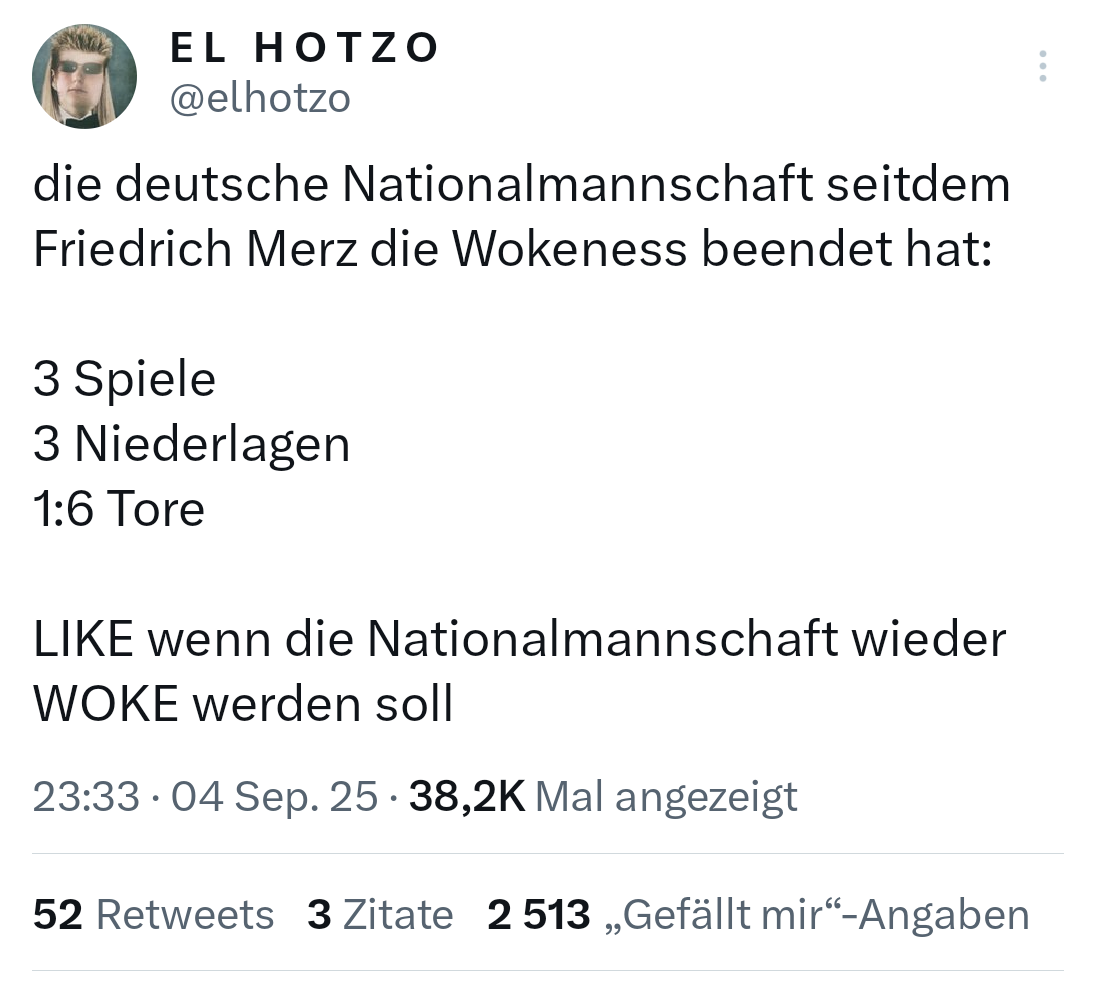Click the @elhotzo handle

coord(261,98)
